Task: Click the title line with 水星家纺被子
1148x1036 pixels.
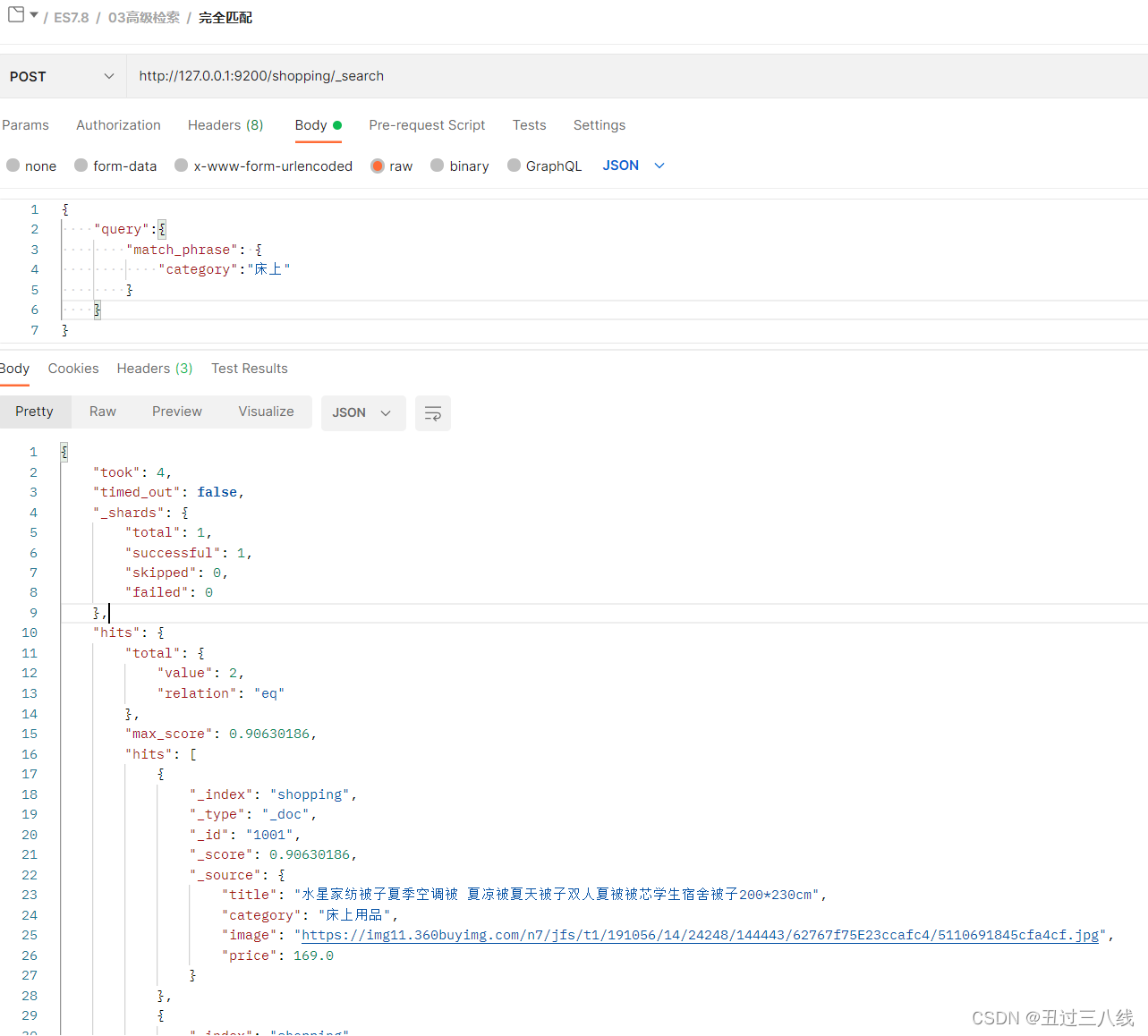Action: pyautogui.click(x=524, y=895)
